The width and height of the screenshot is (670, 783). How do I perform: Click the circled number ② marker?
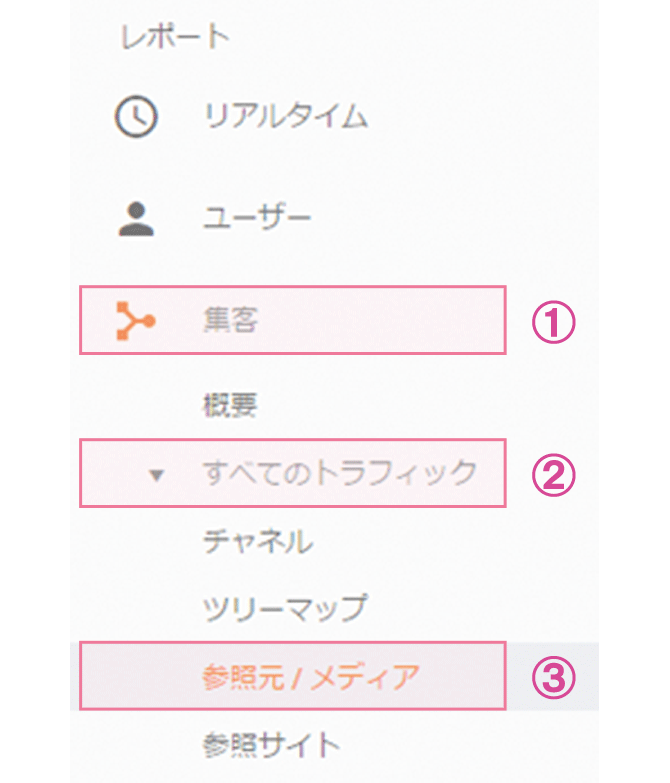pyautogui.click(x=553, y=475)
